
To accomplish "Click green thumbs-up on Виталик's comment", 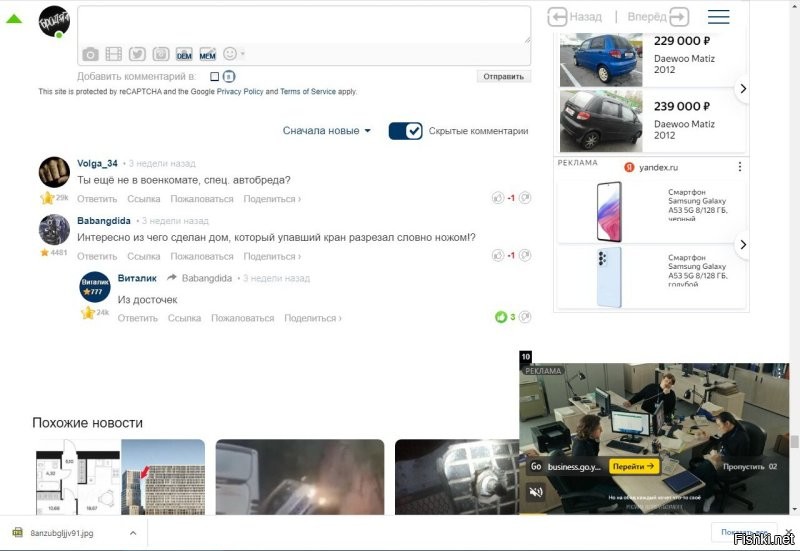I will (x=501, y=317).
